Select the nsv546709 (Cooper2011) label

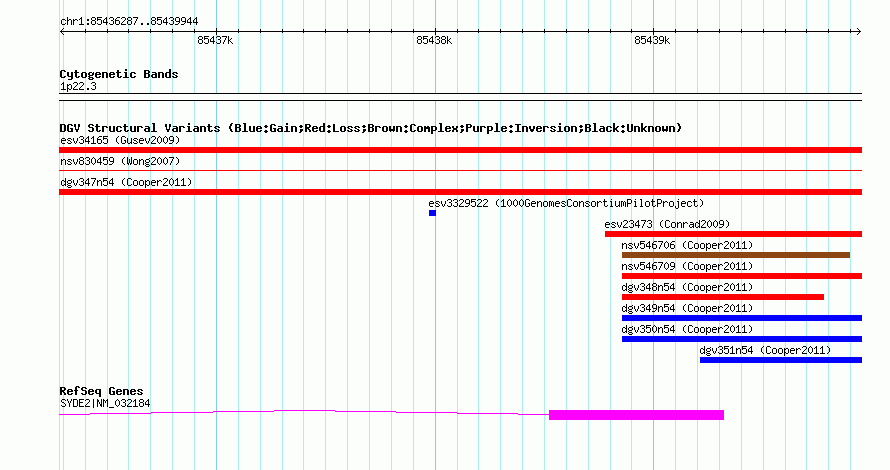[x=687, y=266]
